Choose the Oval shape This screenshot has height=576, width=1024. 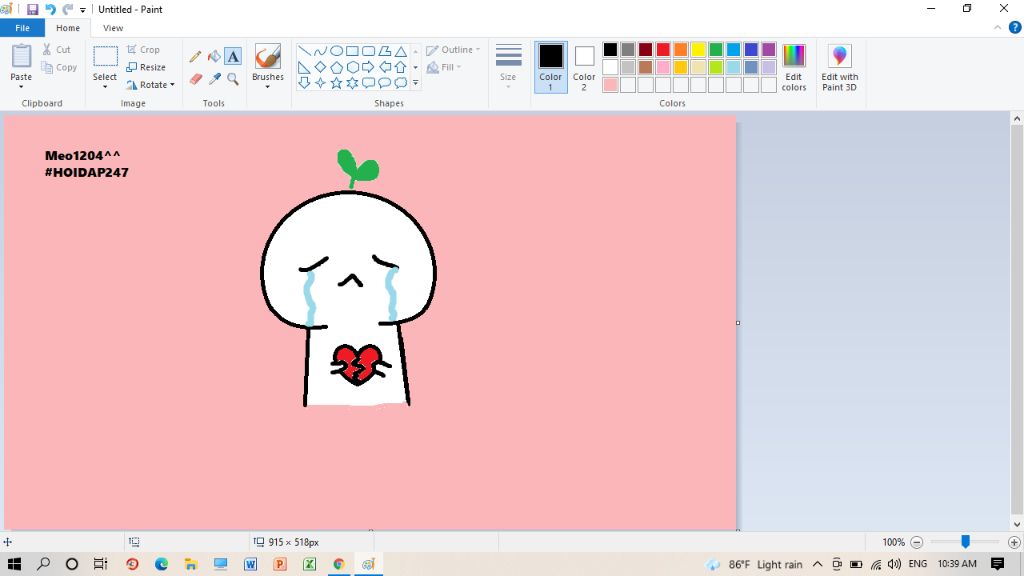(336, 51)
